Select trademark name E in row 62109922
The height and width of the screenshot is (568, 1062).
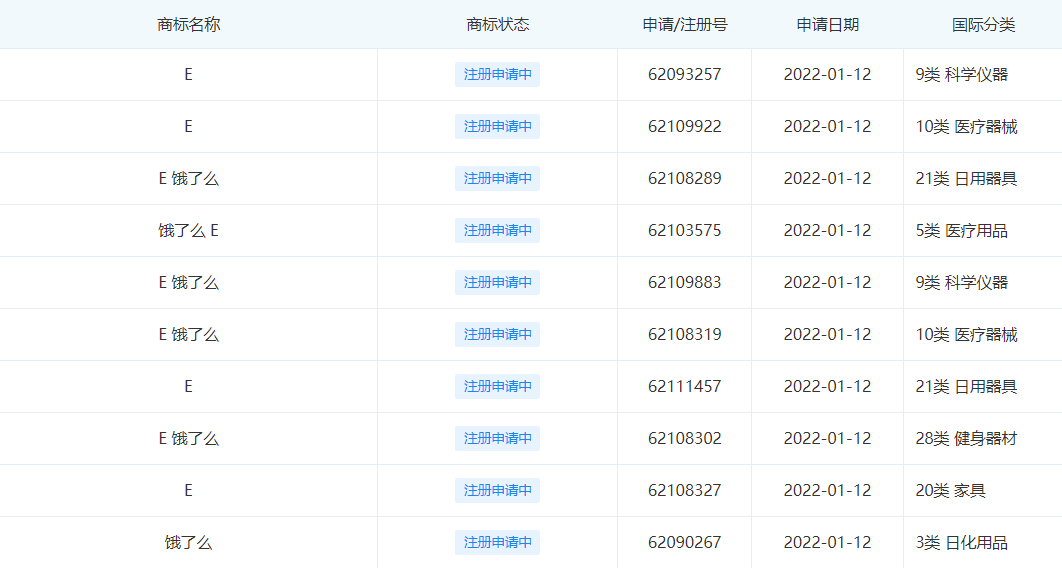coord(188,127)
